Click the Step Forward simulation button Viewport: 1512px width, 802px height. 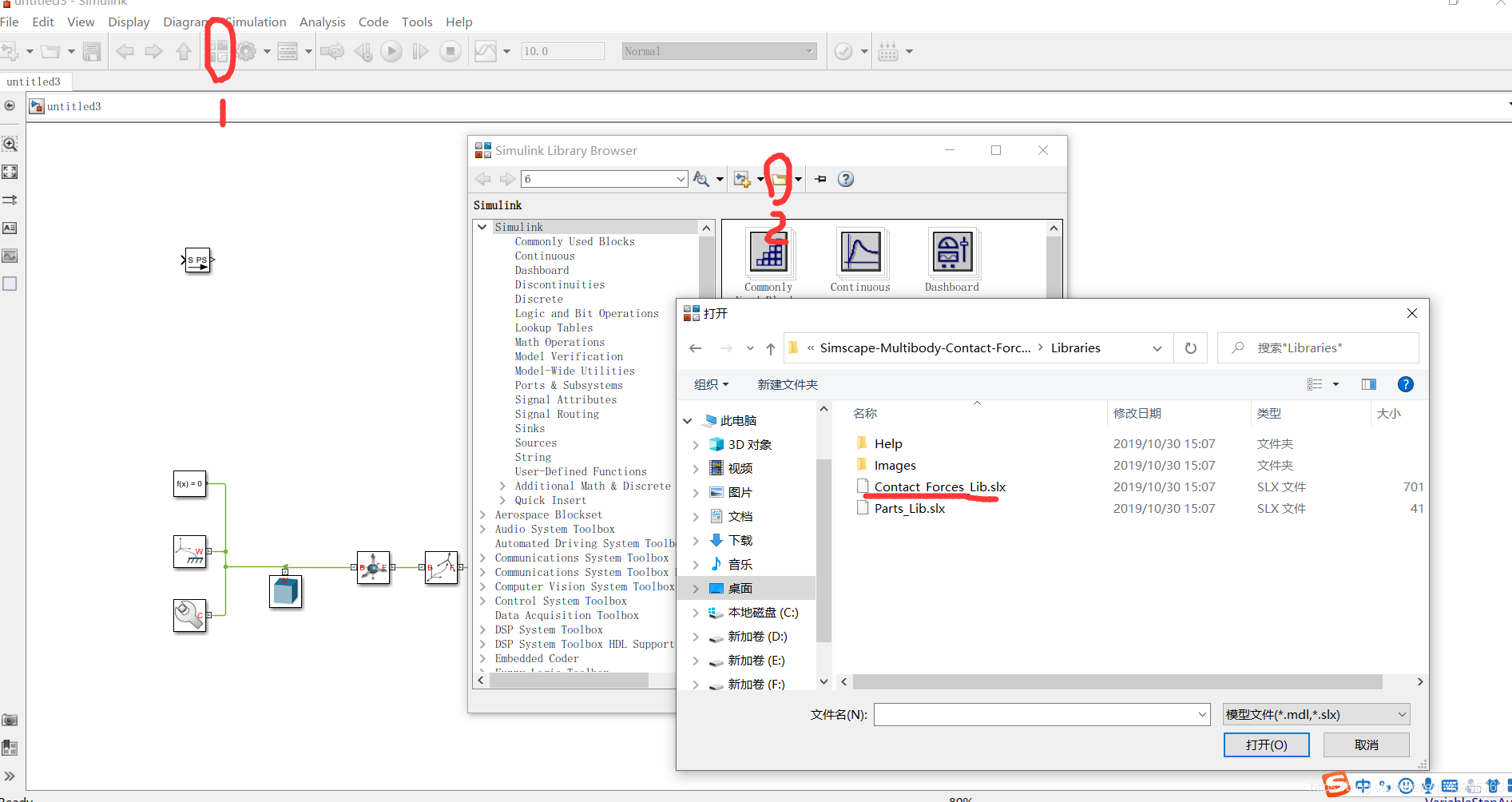click(420, 52)
